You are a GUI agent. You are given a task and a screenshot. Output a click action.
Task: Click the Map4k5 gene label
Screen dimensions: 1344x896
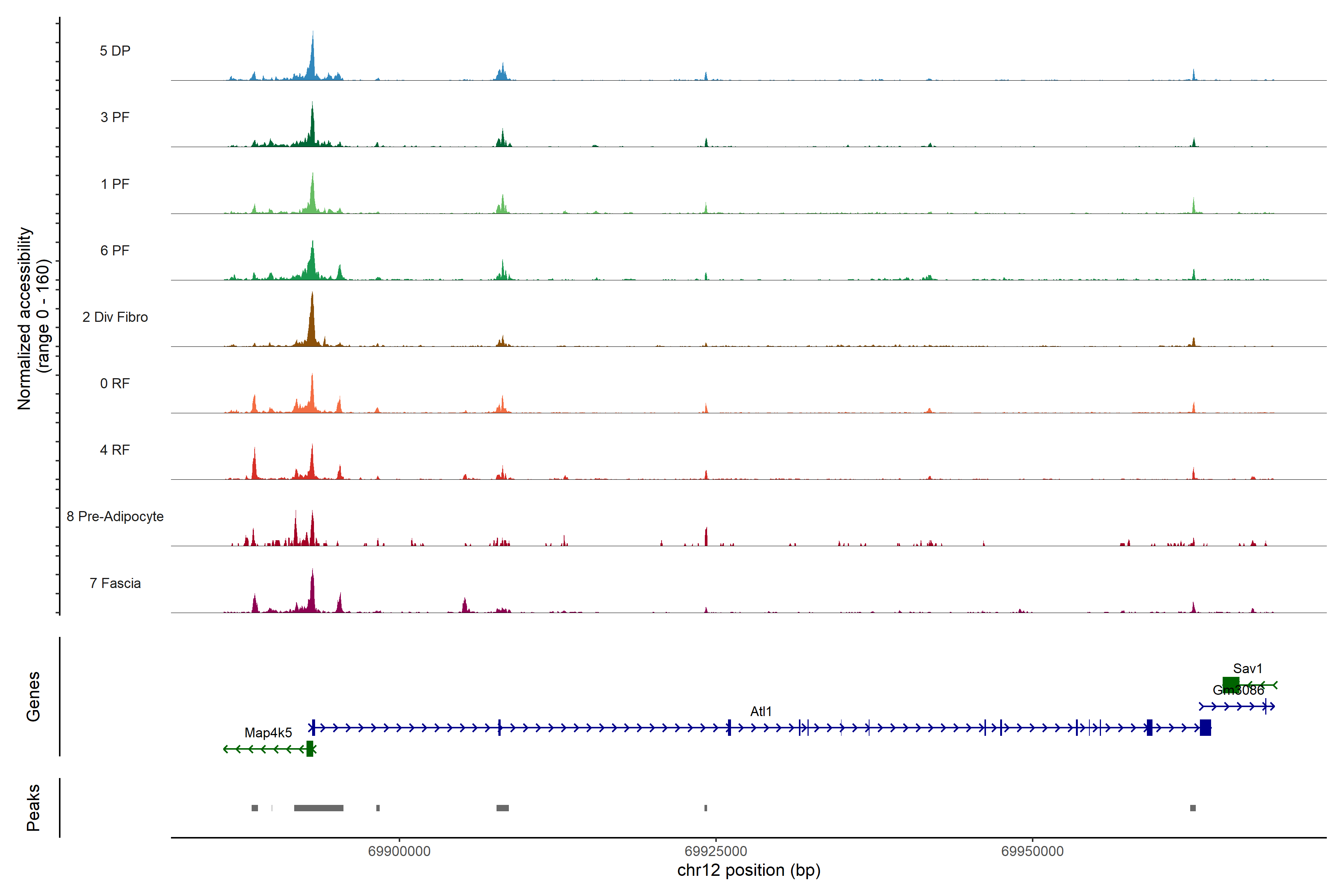(x=268, y=732)
